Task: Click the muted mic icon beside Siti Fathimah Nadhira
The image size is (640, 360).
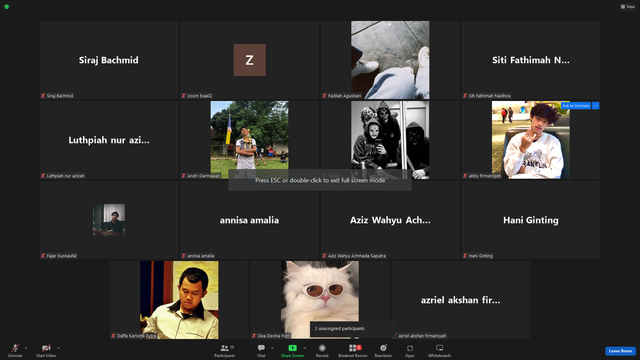Action: (x=464, y=96)
